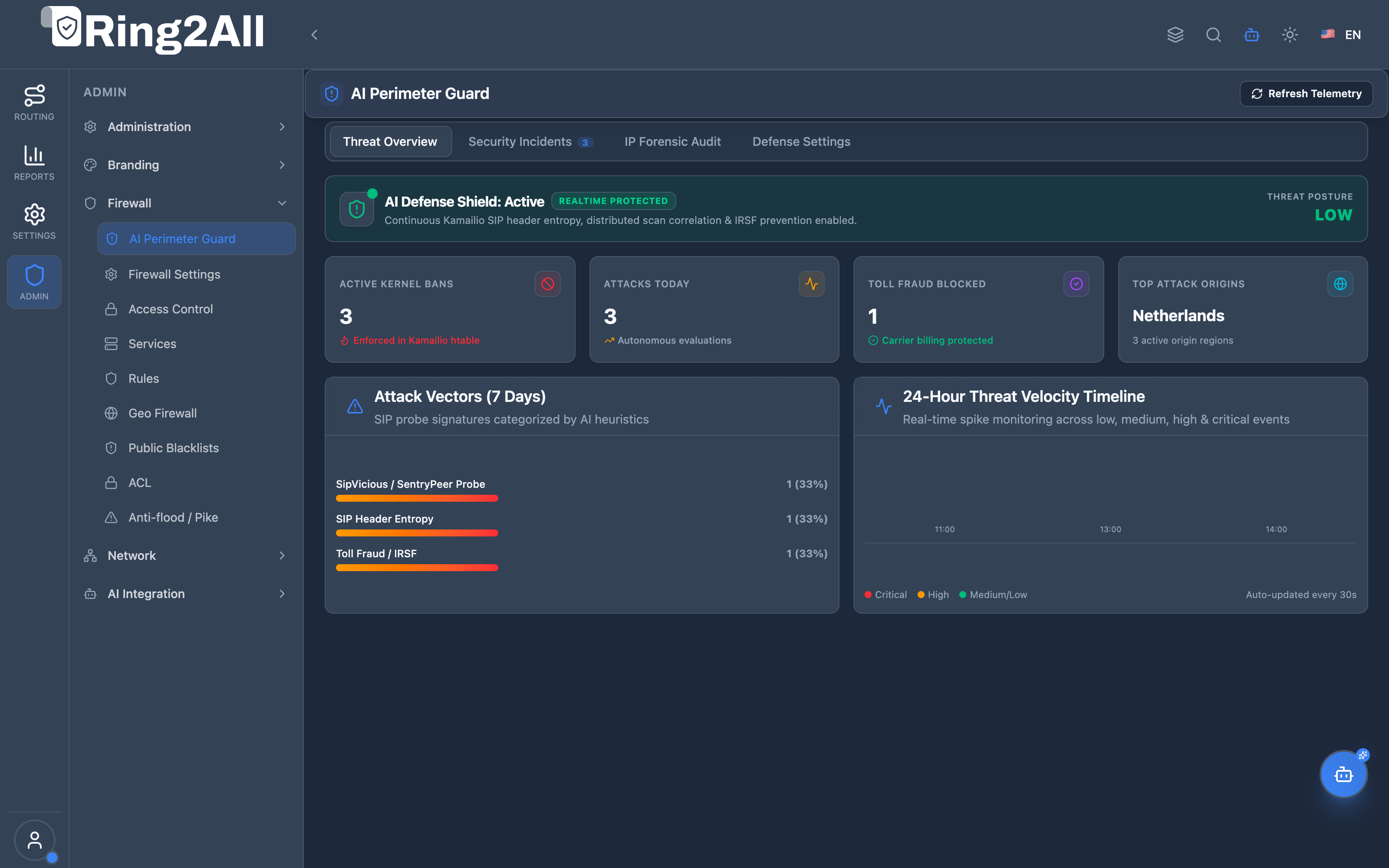Click 'Autonomous evaluations' text
The width and height of the screenshot is (1389, 868).
[x=675, y=340]
